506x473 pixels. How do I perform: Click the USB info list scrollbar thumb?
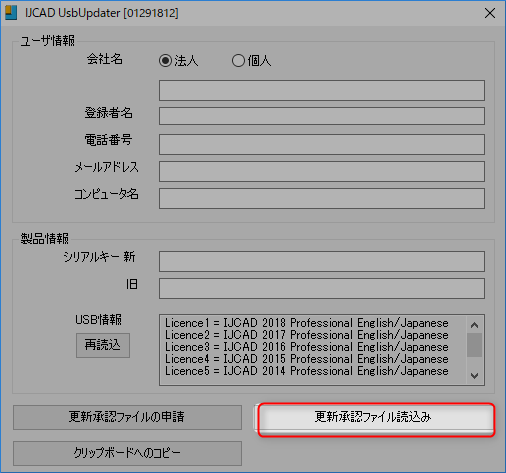pyautogui.click(x=475, y=345)
